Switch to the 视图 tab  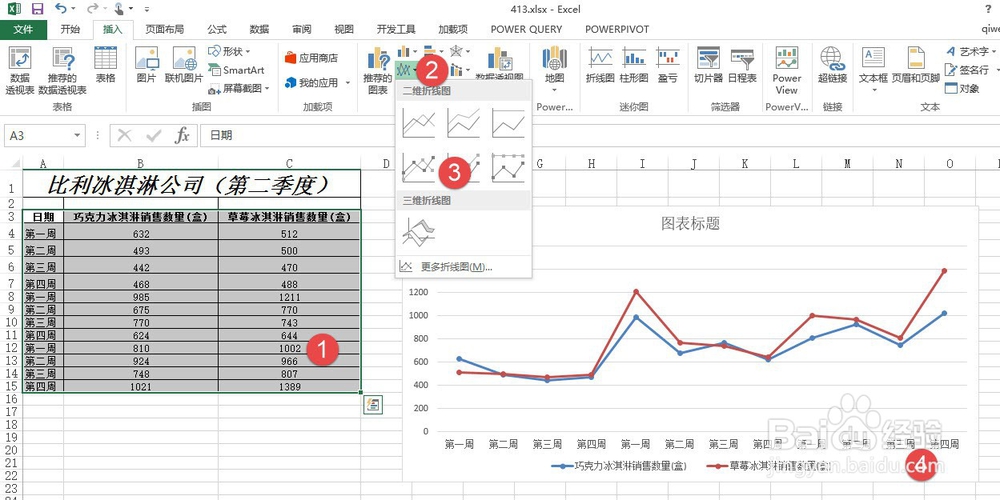point(344,29)
